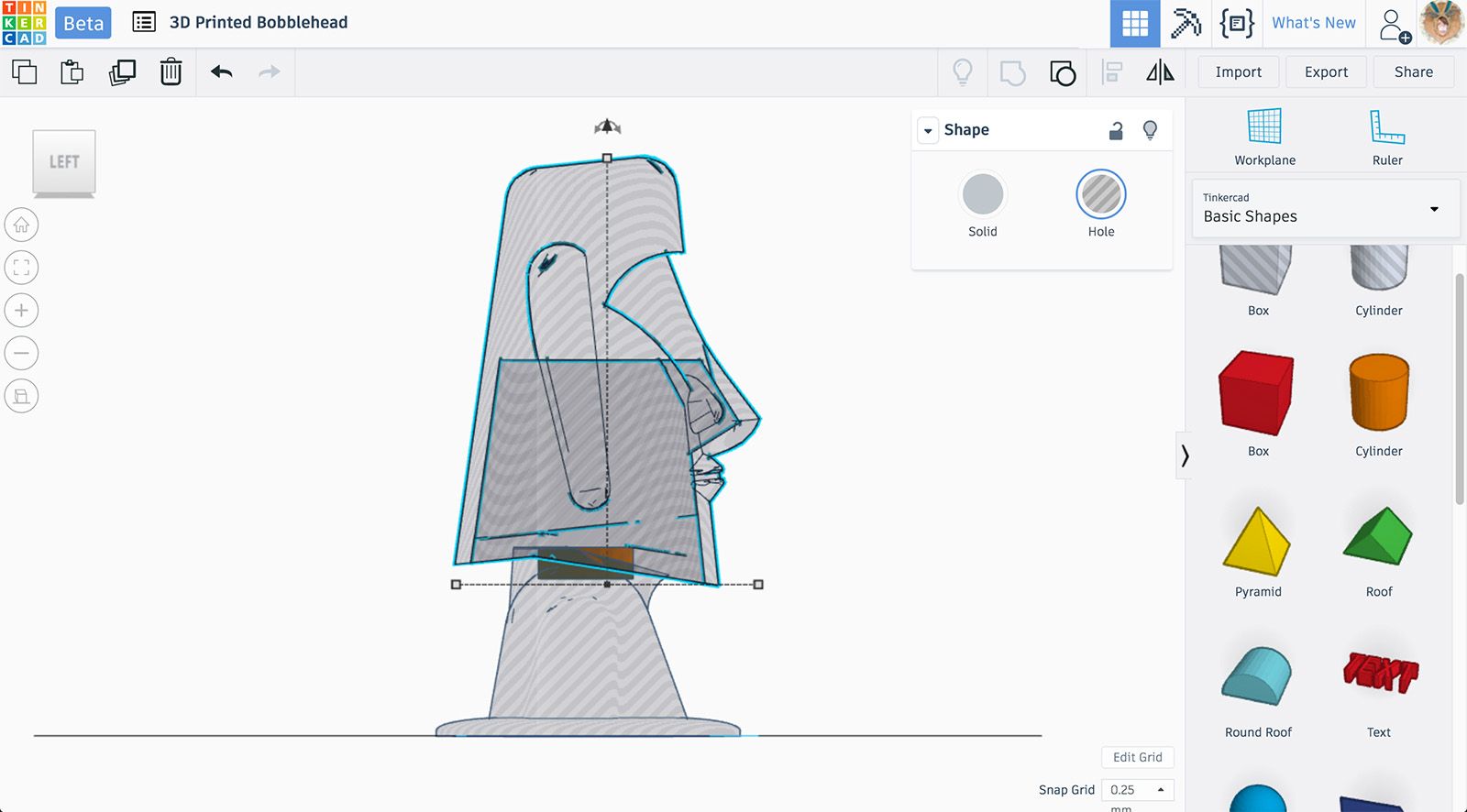Open the Mirror tool
The image size is (1467, 812).
1160,71
